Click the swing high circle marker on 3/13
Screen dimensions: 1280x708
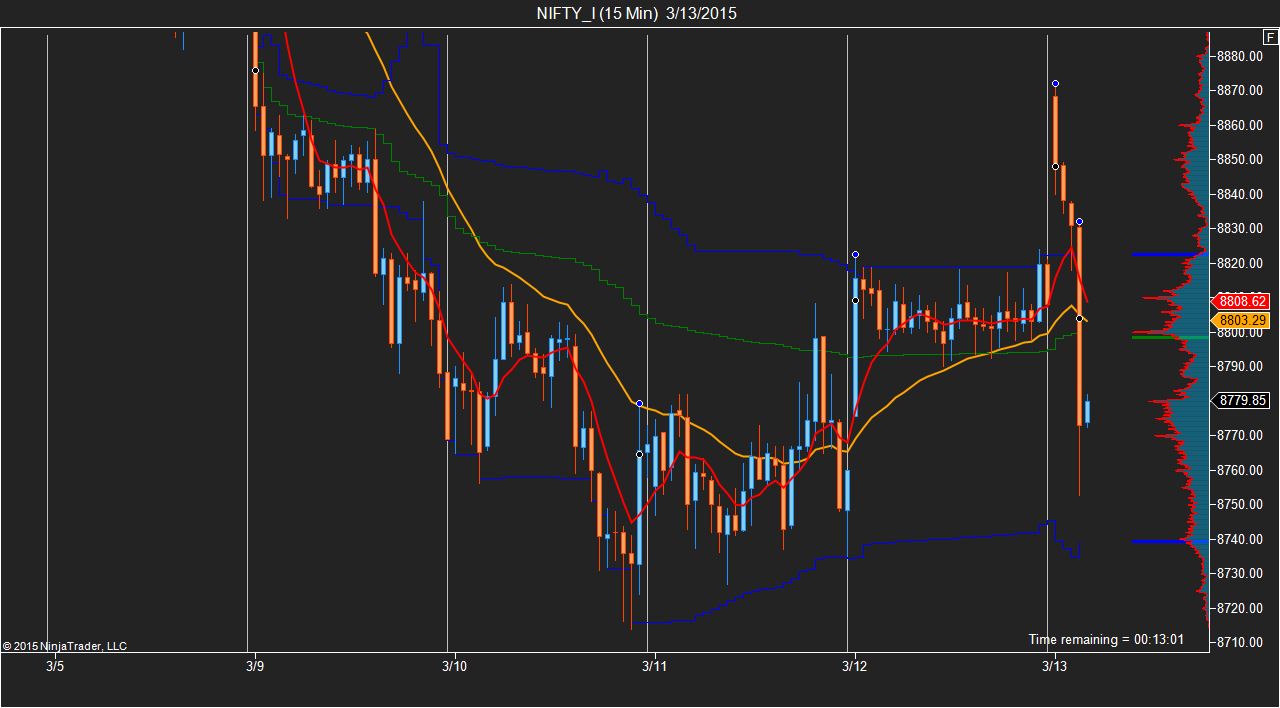point(1055,83)
